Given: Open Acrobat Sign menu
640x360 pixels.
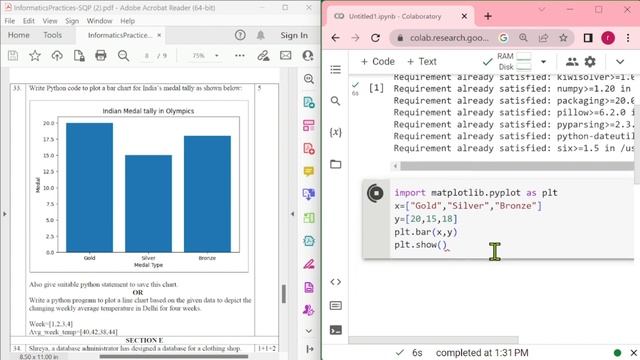Looking at the screenshot, I should 72,21.
